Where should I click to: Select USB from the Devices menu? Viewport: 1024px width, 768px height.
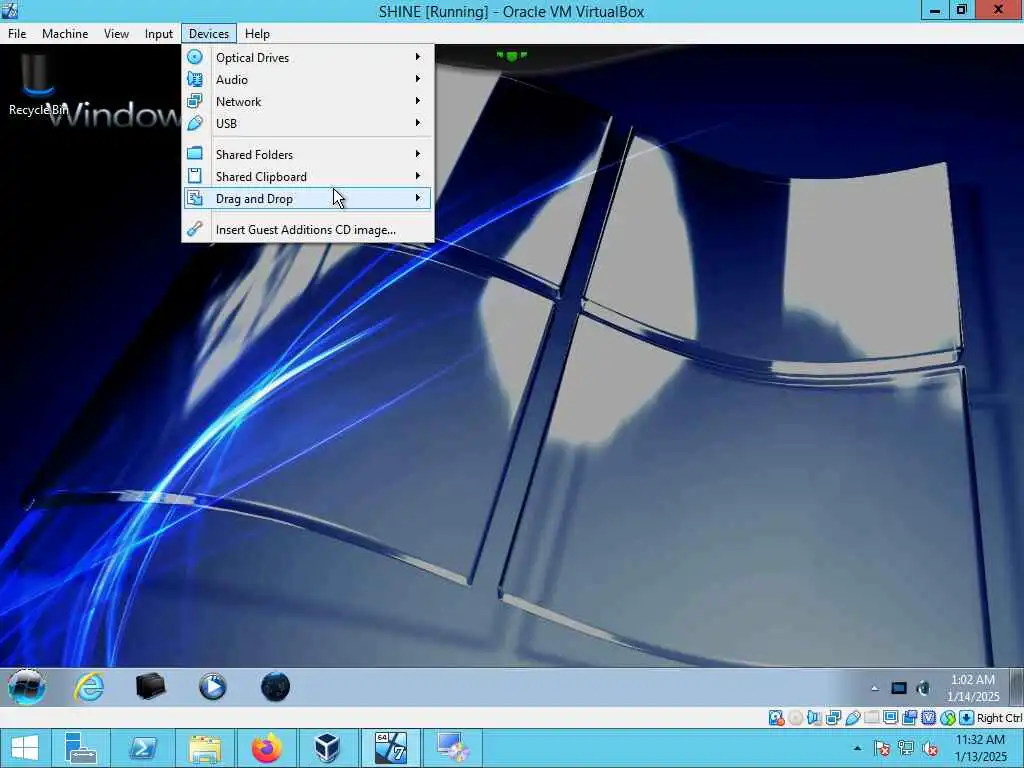307,123
